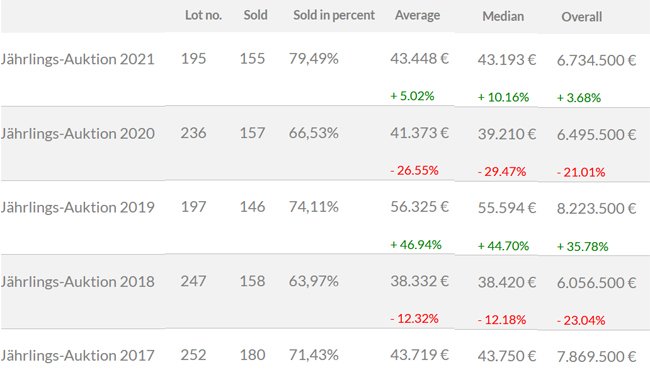Click the +5.02% average change for 2021
This screenshot has height=372, width=650.
pos(412,96)
